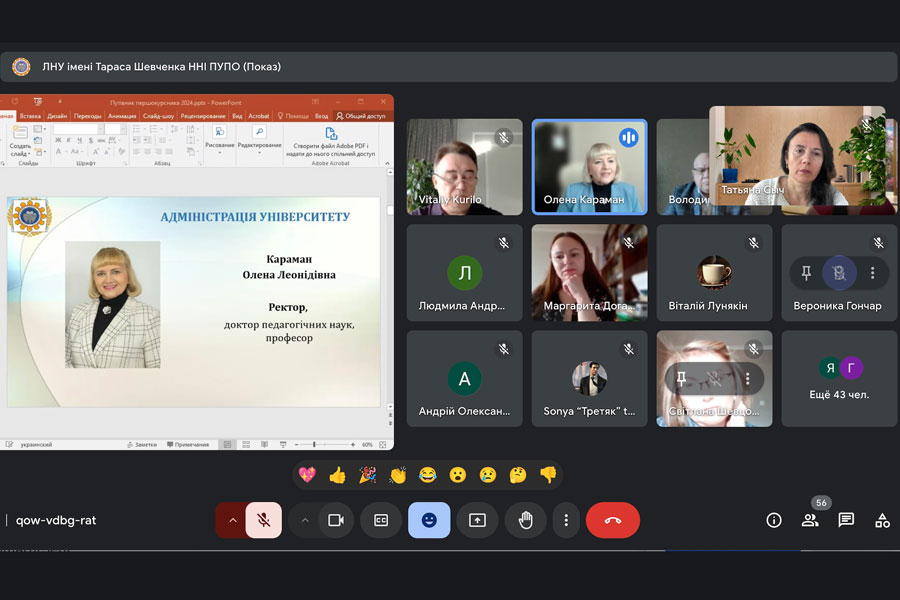Viewport: 900px width, 600px height.
Task: Open video settings arrow beside camera
Action: (305, 520)
